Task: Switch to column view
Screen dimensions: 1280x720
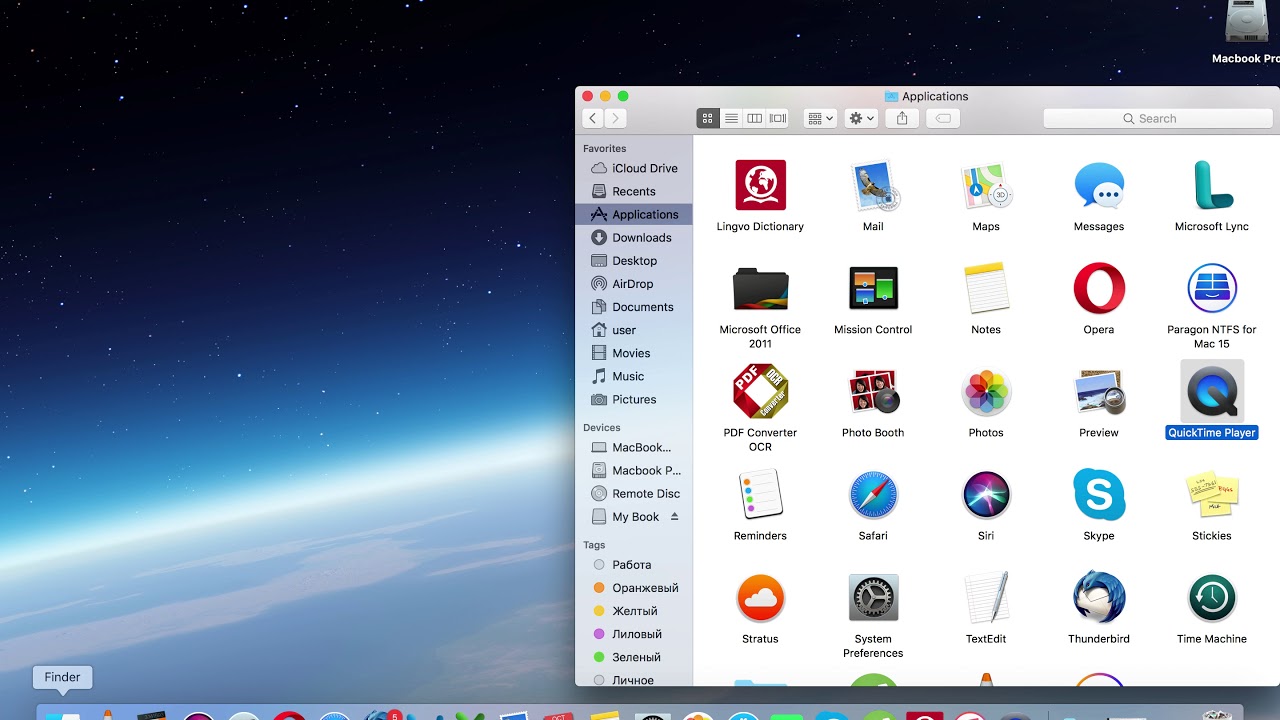Action: click(x=755, y=118)
